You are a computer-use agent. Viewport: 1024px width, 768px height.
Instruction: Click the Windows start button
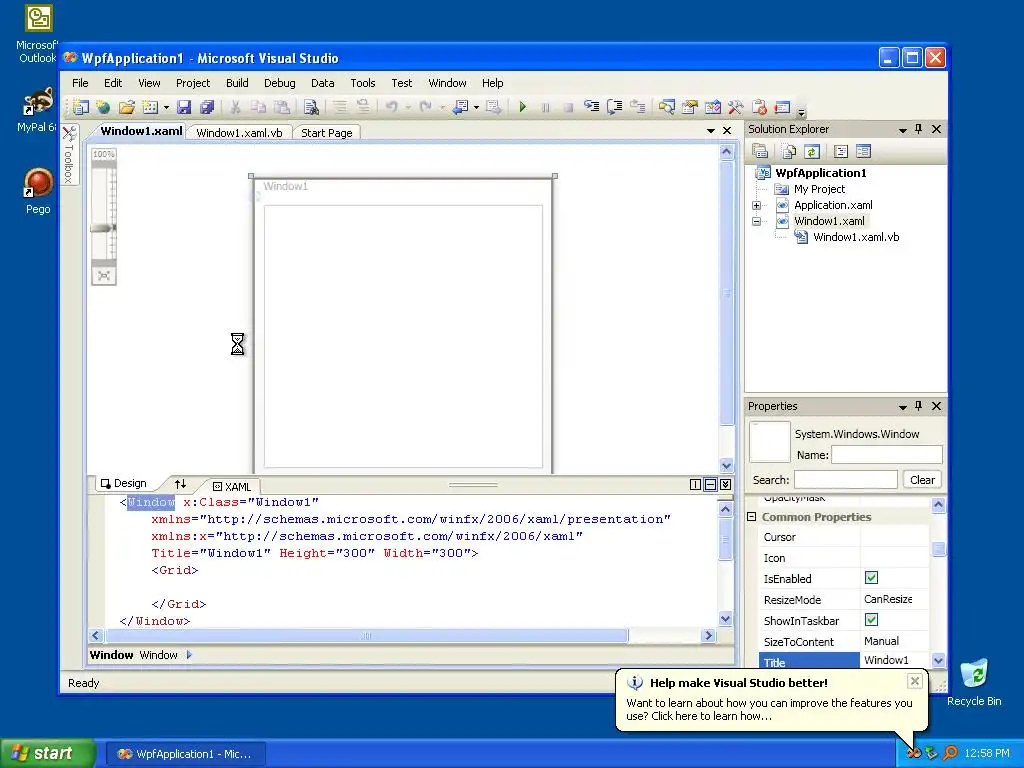coord(47,753)
